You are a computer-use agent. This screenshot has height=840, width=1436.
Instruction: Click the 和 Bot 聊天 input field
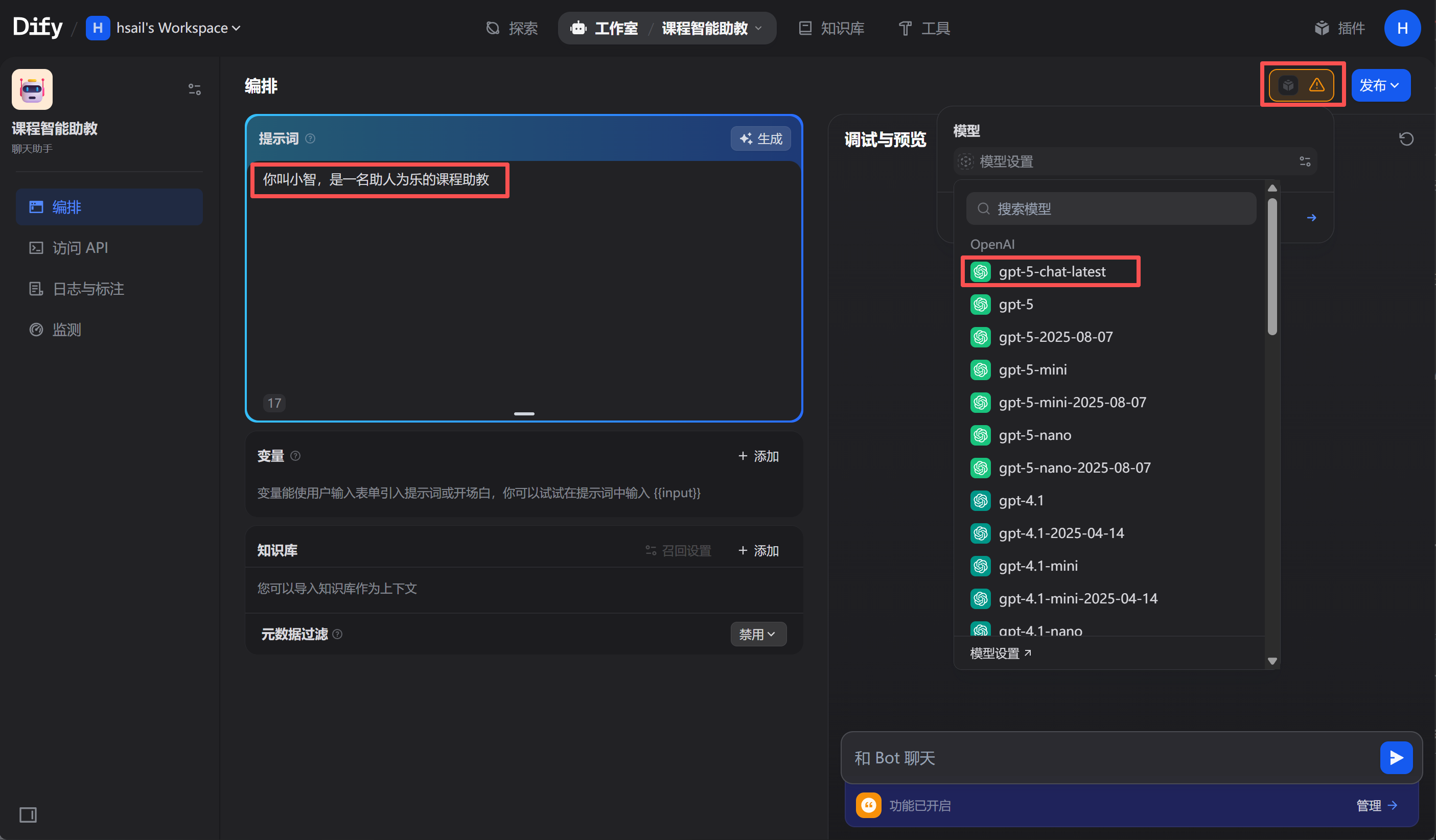tap(1111, 758)
